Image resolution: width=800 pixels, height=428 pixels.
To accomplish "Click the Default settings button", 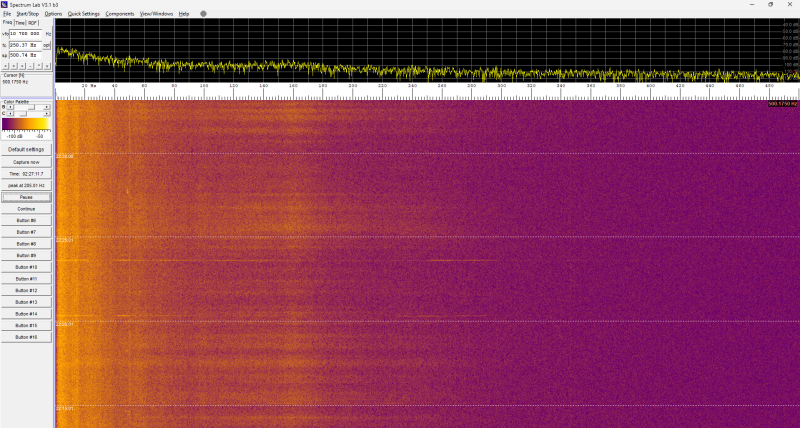I will (26, 149).
